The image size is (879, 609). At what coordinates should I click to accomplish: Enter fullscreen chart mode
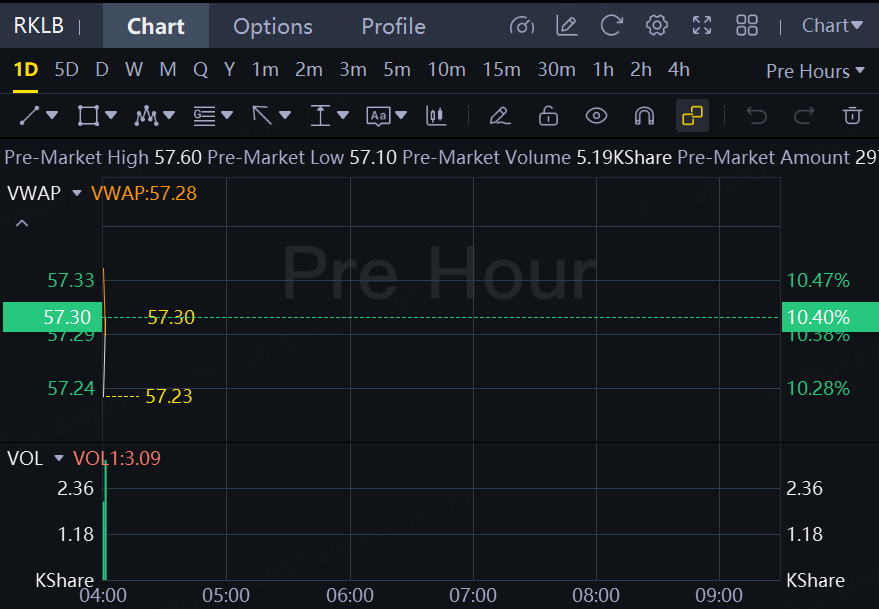tap(702, 26)
